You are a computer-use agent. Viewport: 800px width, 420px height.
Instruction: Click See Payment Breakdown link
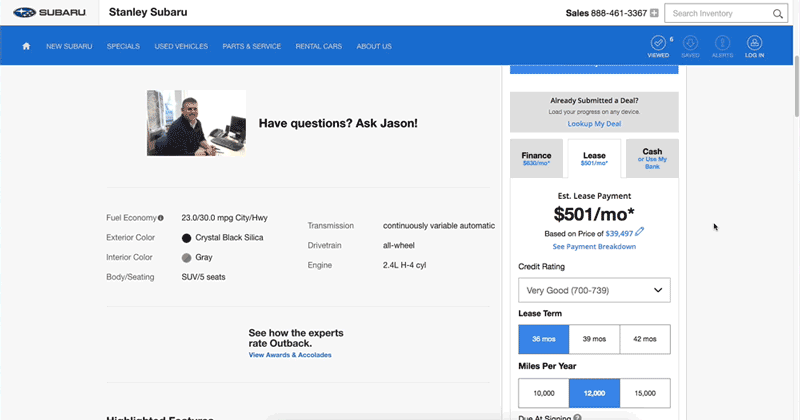pyautogui.click(x=594, y=246)
